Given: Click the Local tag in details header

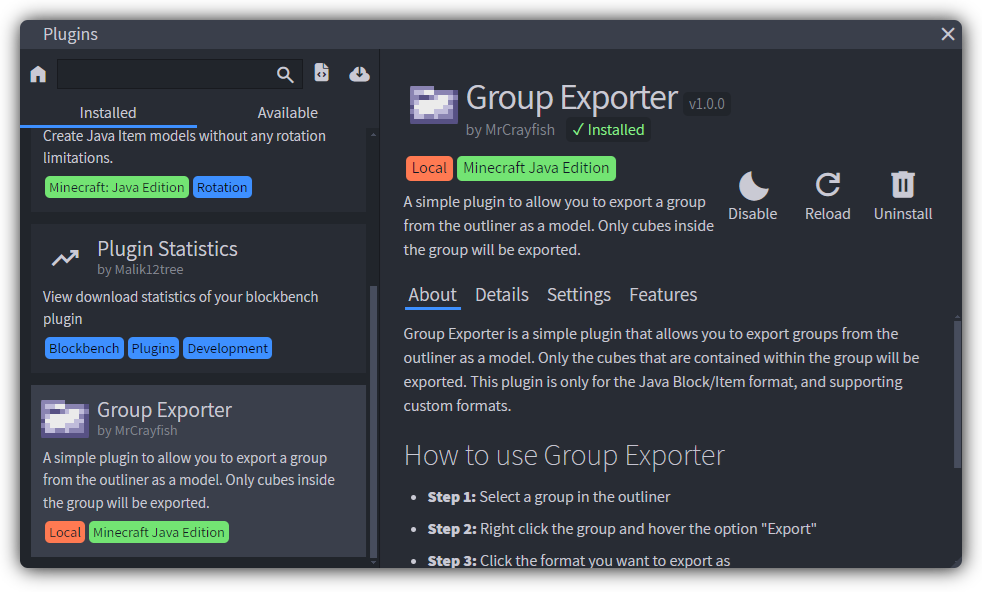Looking at the screenshot, I should tap(430, 168).
